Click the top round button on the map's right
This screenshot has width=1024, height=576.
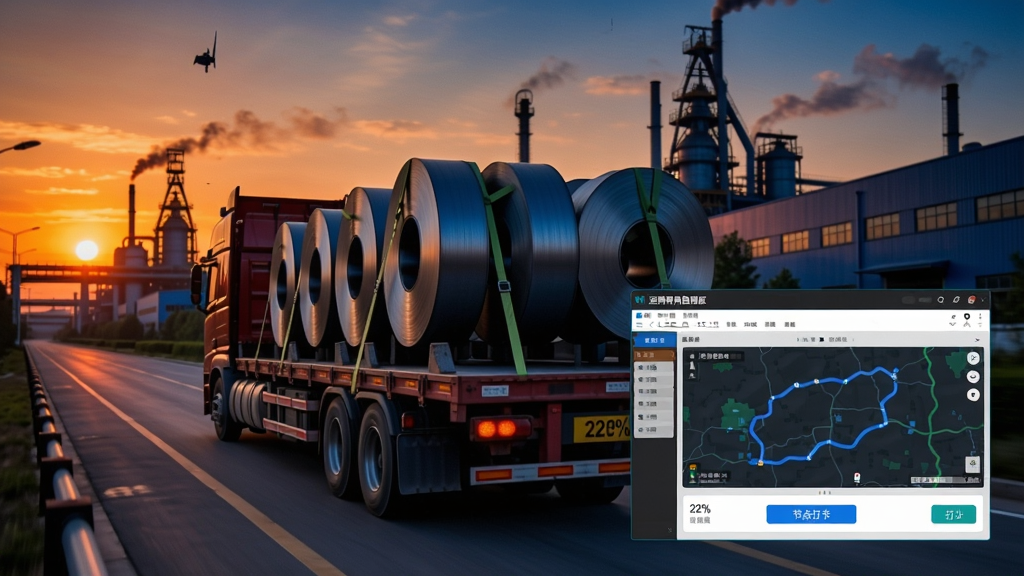(973, 358)
